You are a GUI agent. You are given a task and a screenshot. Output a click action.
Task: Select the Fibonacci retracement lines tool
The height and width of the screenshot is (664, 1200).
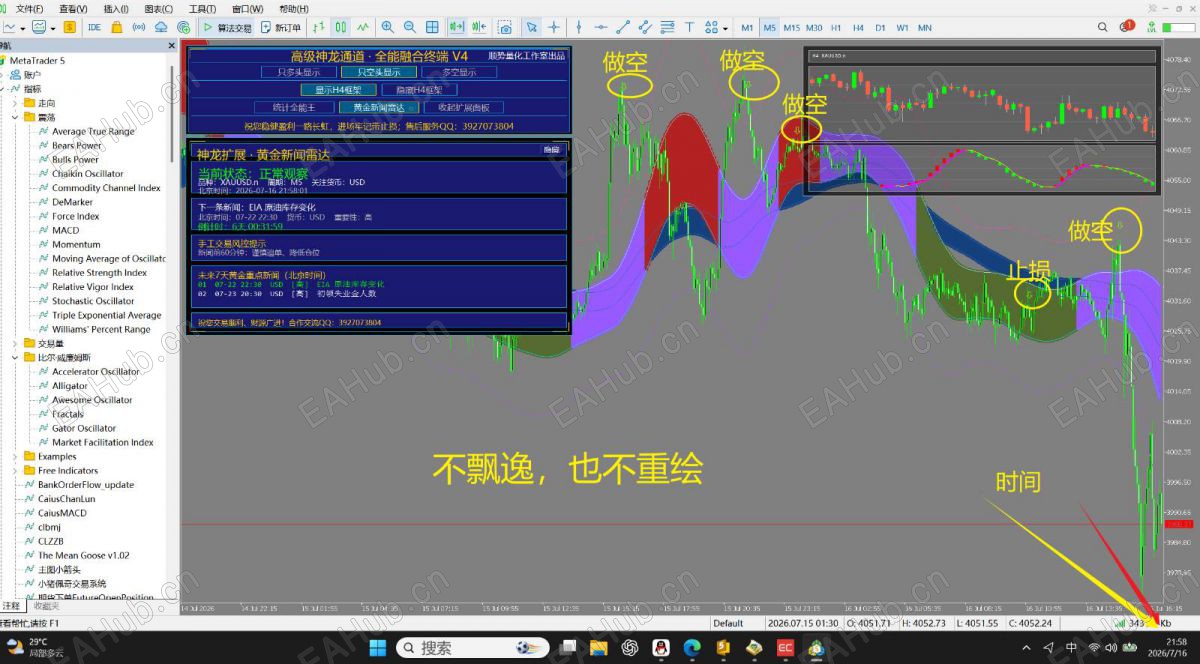point(667,27)
